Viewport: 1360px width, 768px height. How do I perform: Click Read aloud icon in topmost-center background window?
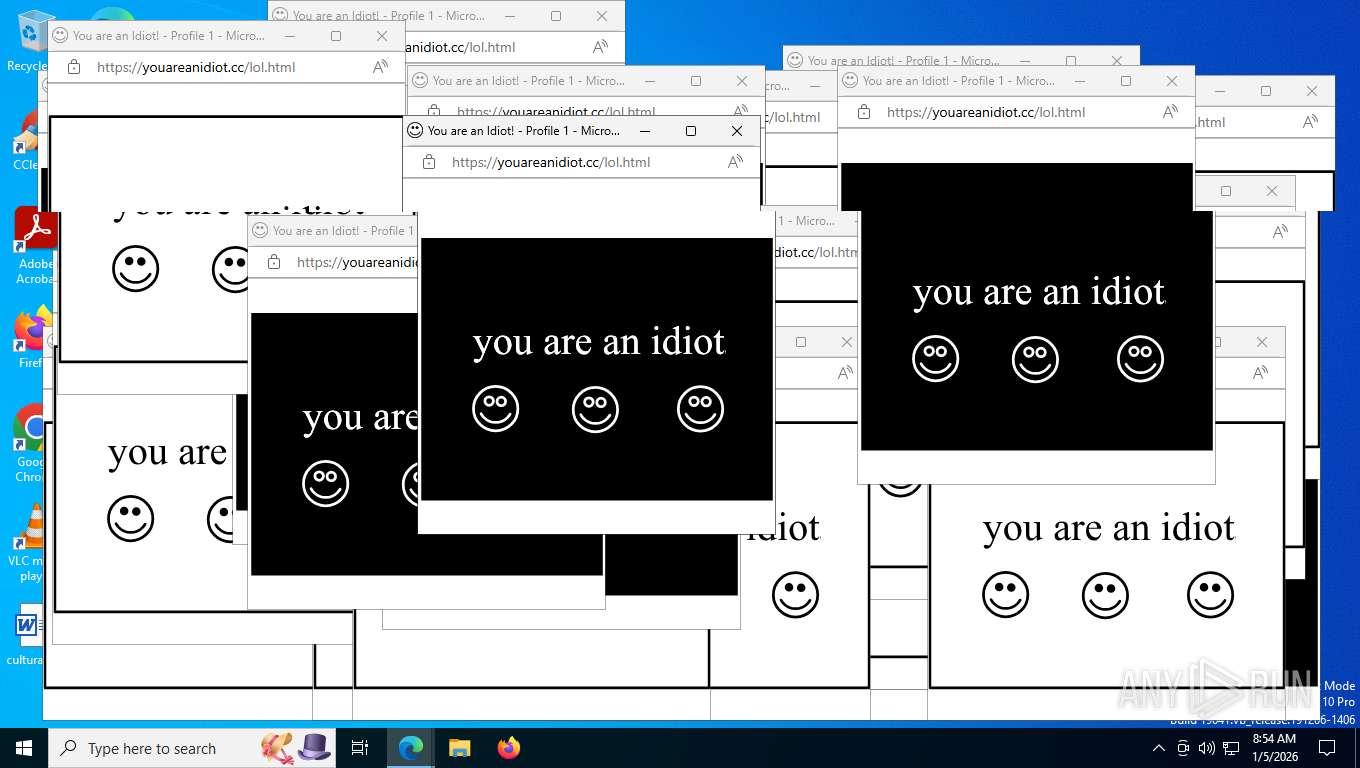(600, 47)
